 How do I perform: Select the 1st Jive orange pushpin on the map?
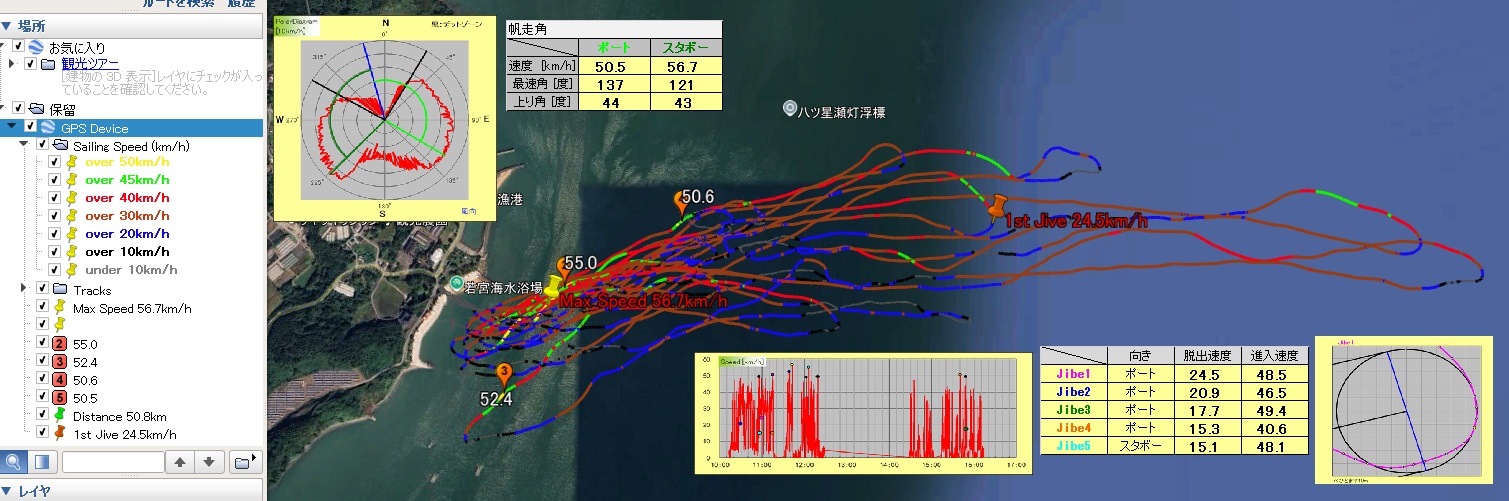(996, 207)
